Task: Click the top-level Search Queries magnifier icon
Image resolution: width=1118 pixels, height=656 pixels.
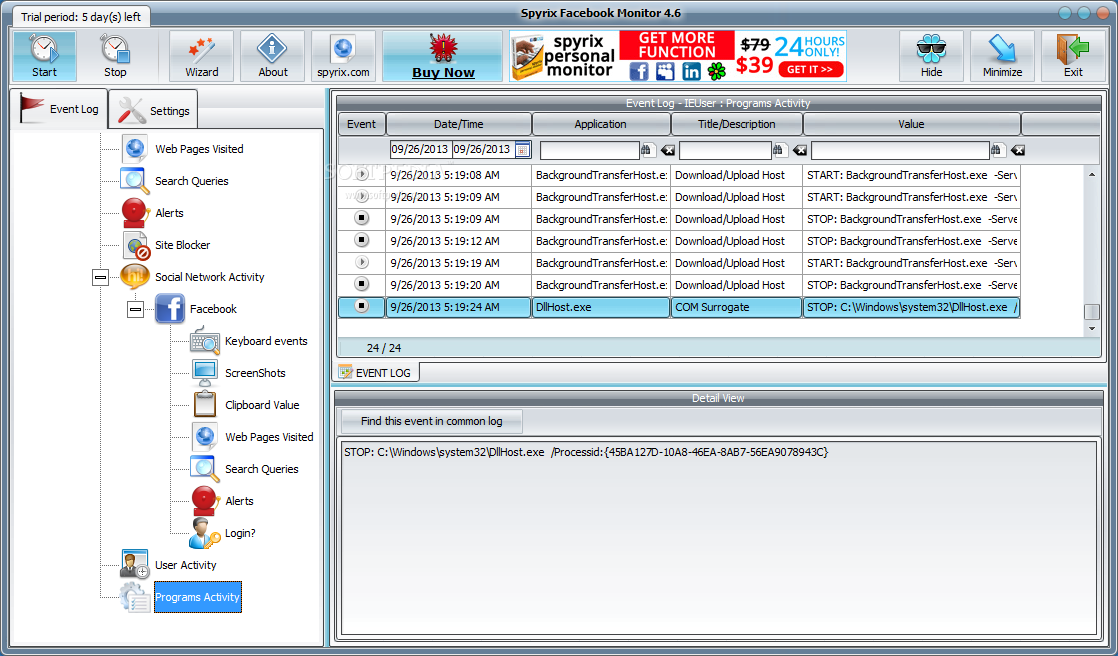Action: coord(134,181)
